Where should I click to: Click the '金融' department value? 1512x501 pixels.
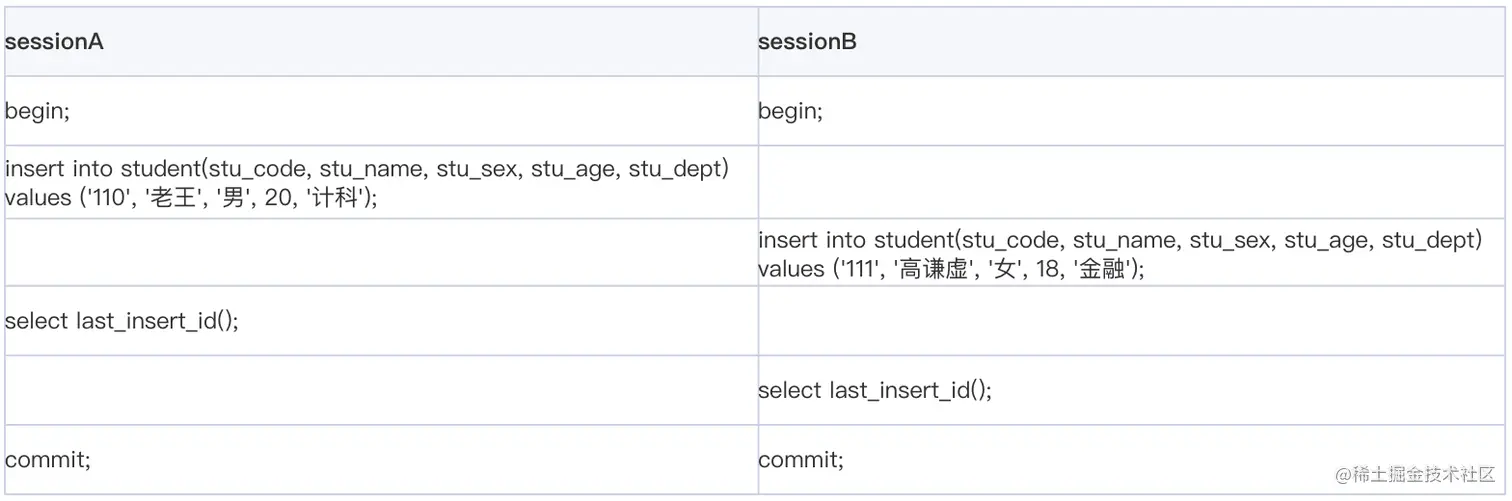1105,268
